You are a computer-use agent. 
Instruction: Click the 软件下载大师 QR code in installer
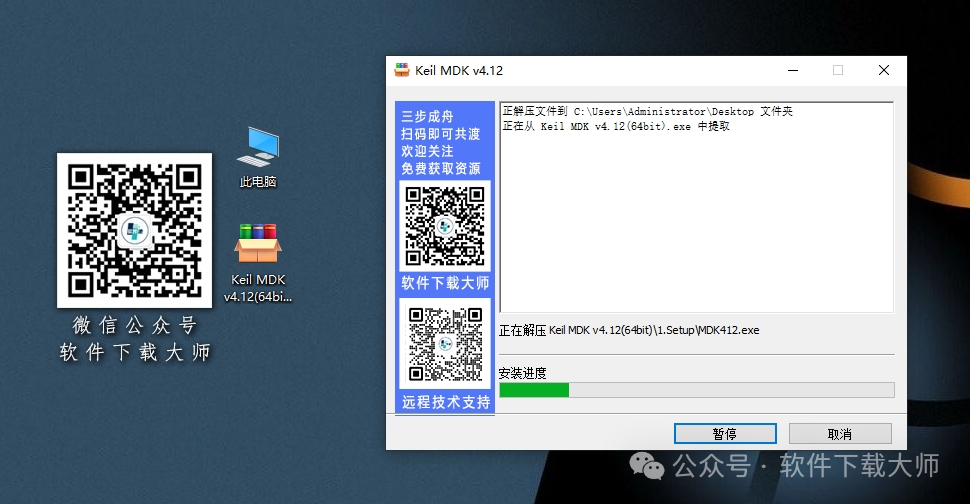click(445, 226)
